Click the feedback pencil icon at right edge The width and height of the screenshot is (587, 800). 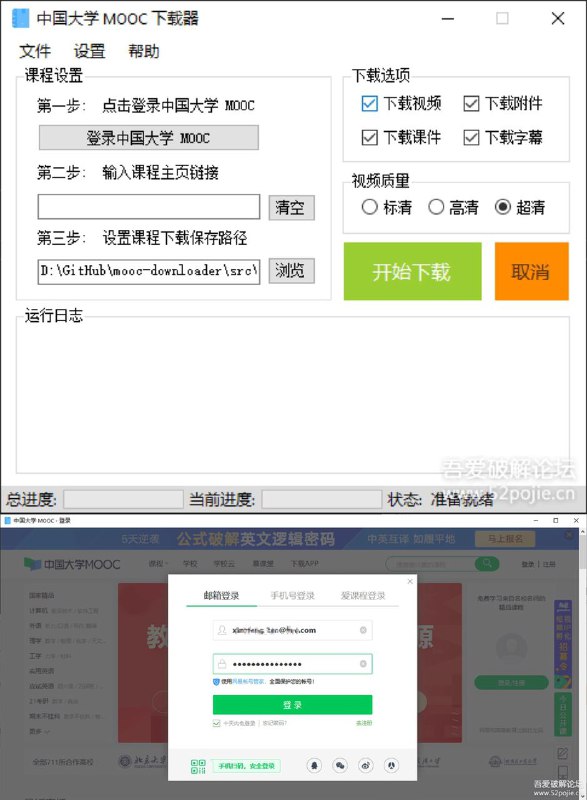coord(563,754)
